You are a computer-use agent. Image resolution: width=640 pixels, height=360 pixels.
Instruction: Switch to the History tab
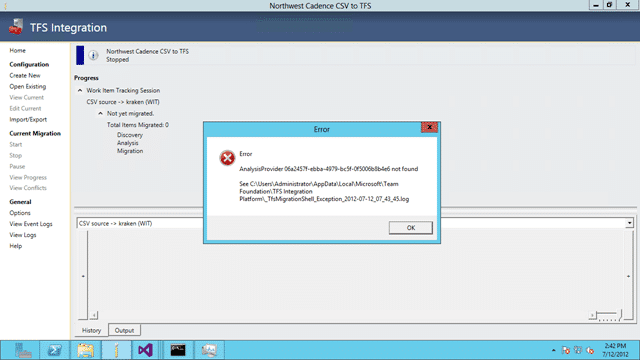(91, 331)
